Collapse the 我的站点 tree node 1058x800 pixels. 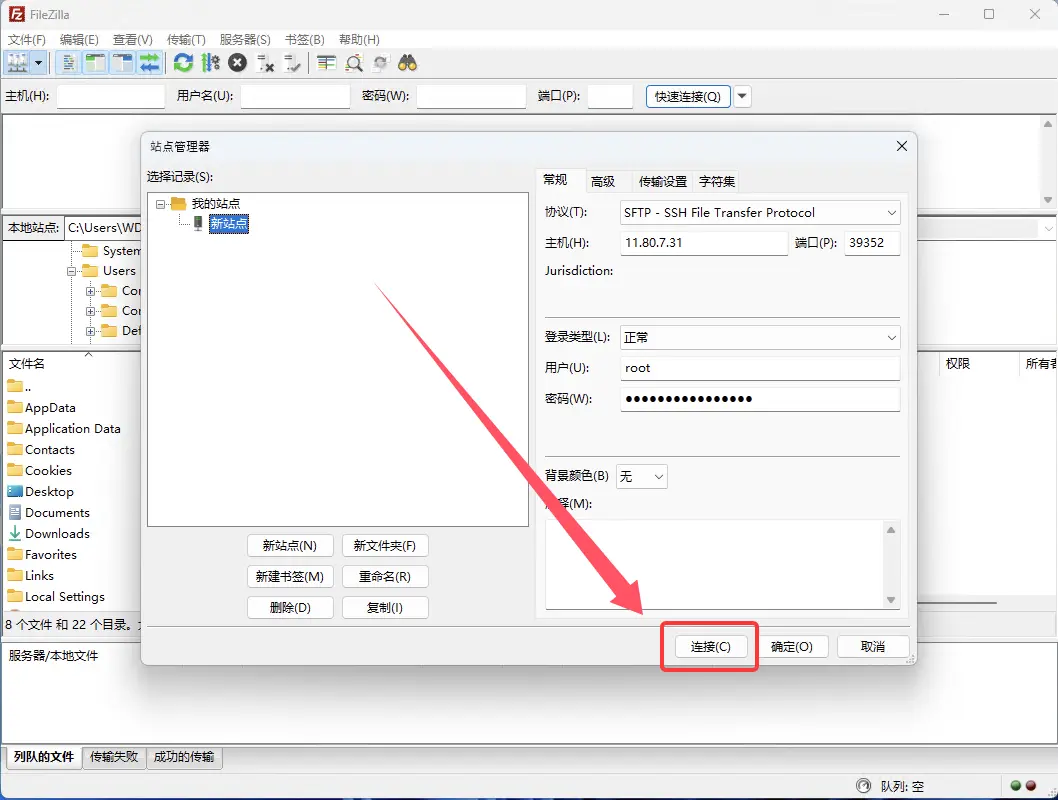(161, 204)
